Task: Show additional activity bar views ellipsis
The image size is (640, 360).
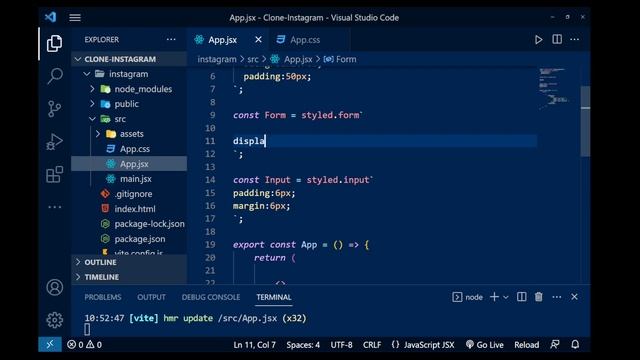Action: click(x=54, y=207)
